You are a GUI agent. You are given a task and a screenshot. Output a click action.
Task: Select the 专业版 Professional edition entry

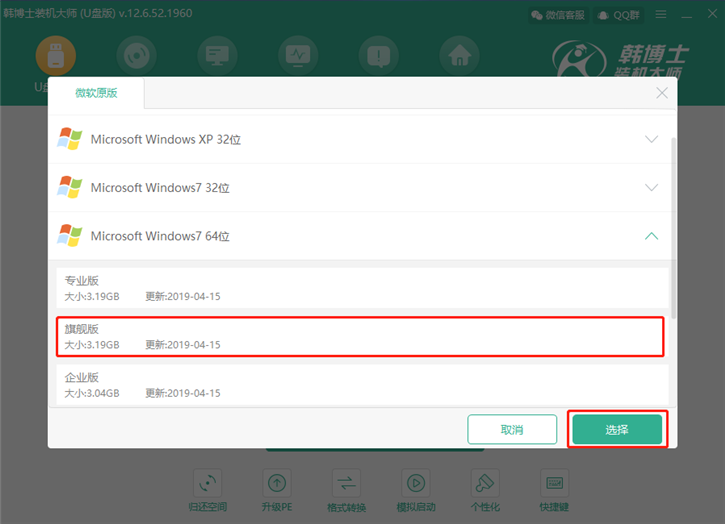(360, 288)
